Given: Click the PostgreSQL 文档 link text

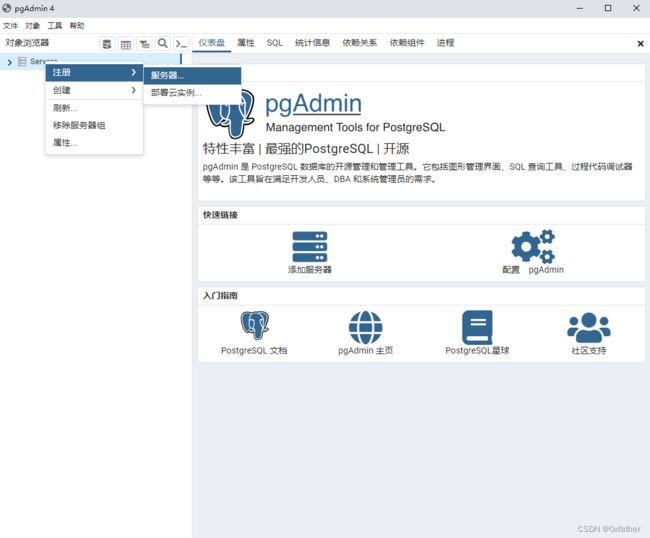Looking at the screenshot, I should click(x=254, y=351).
